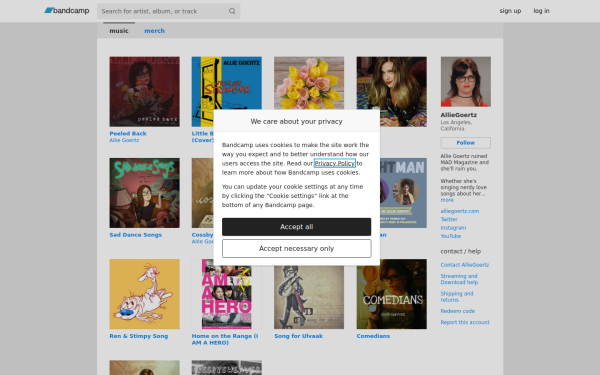
Task: Open the Instagram link
Action: click(x=453, y=228)
